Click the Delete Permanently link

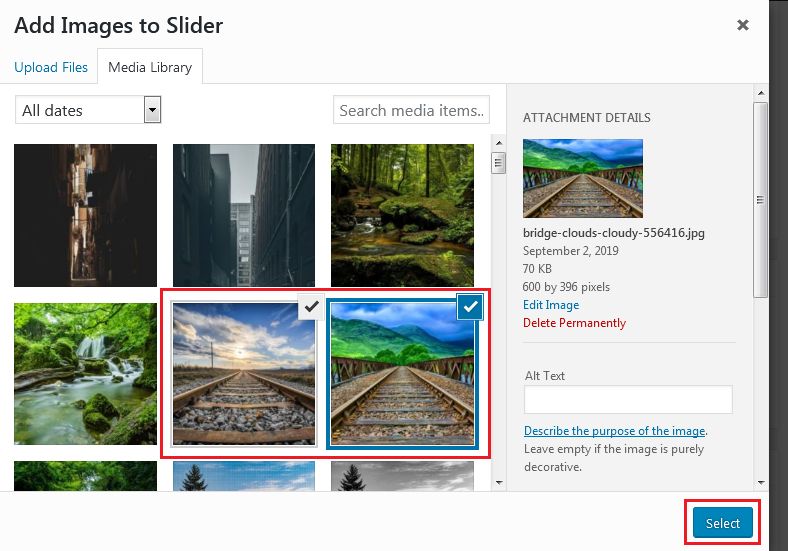tap(574, 323)
